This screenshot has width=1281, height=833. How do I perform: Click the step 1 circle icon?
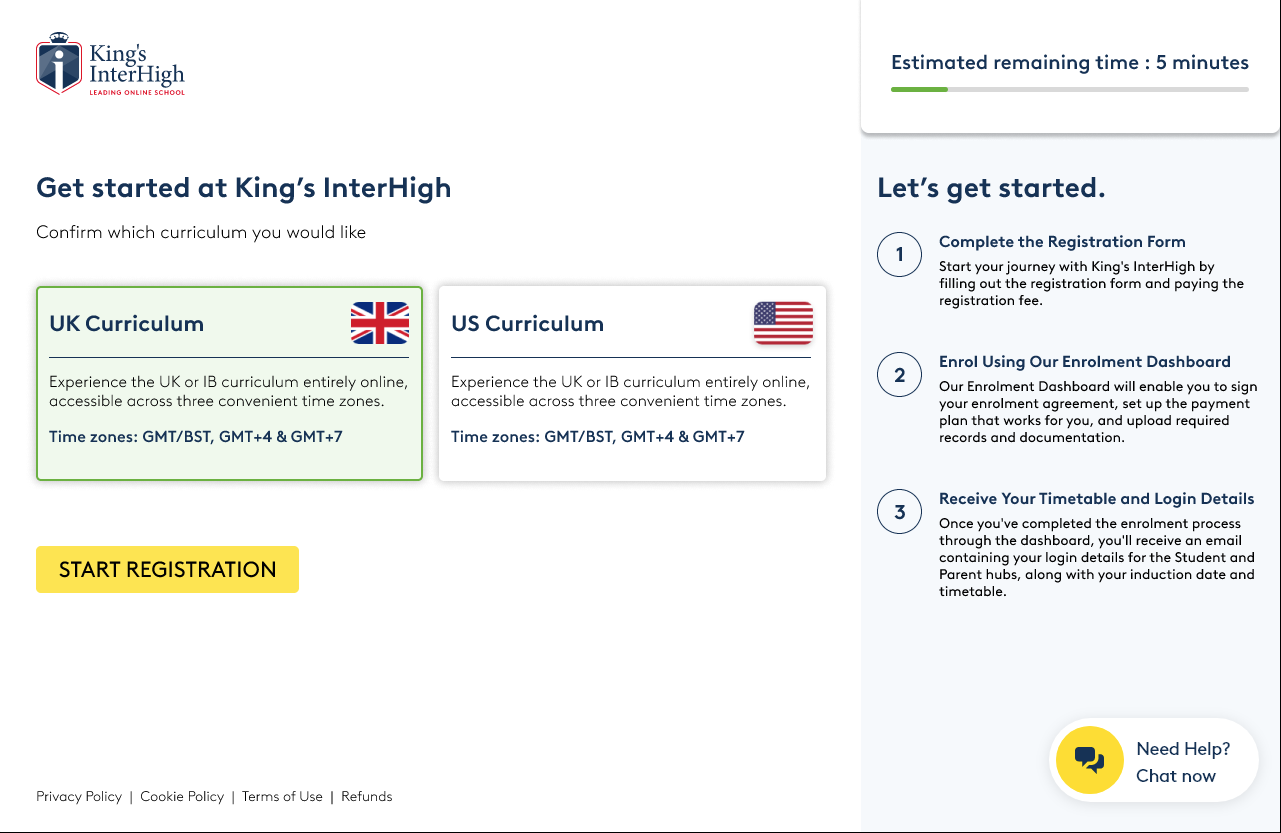(899, 254)
